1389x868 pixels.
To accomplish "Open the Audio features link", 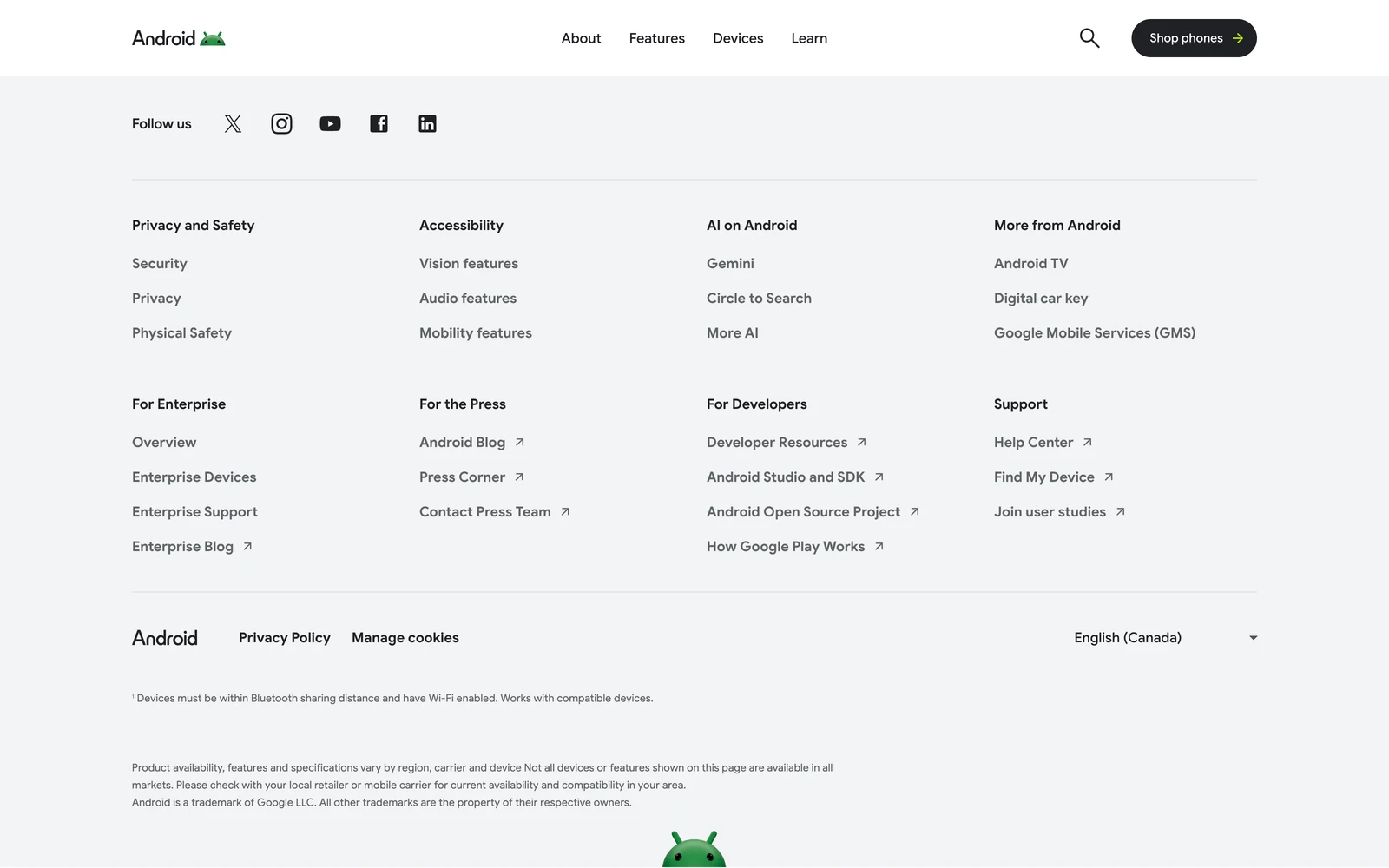I will (x=468, y=299).
